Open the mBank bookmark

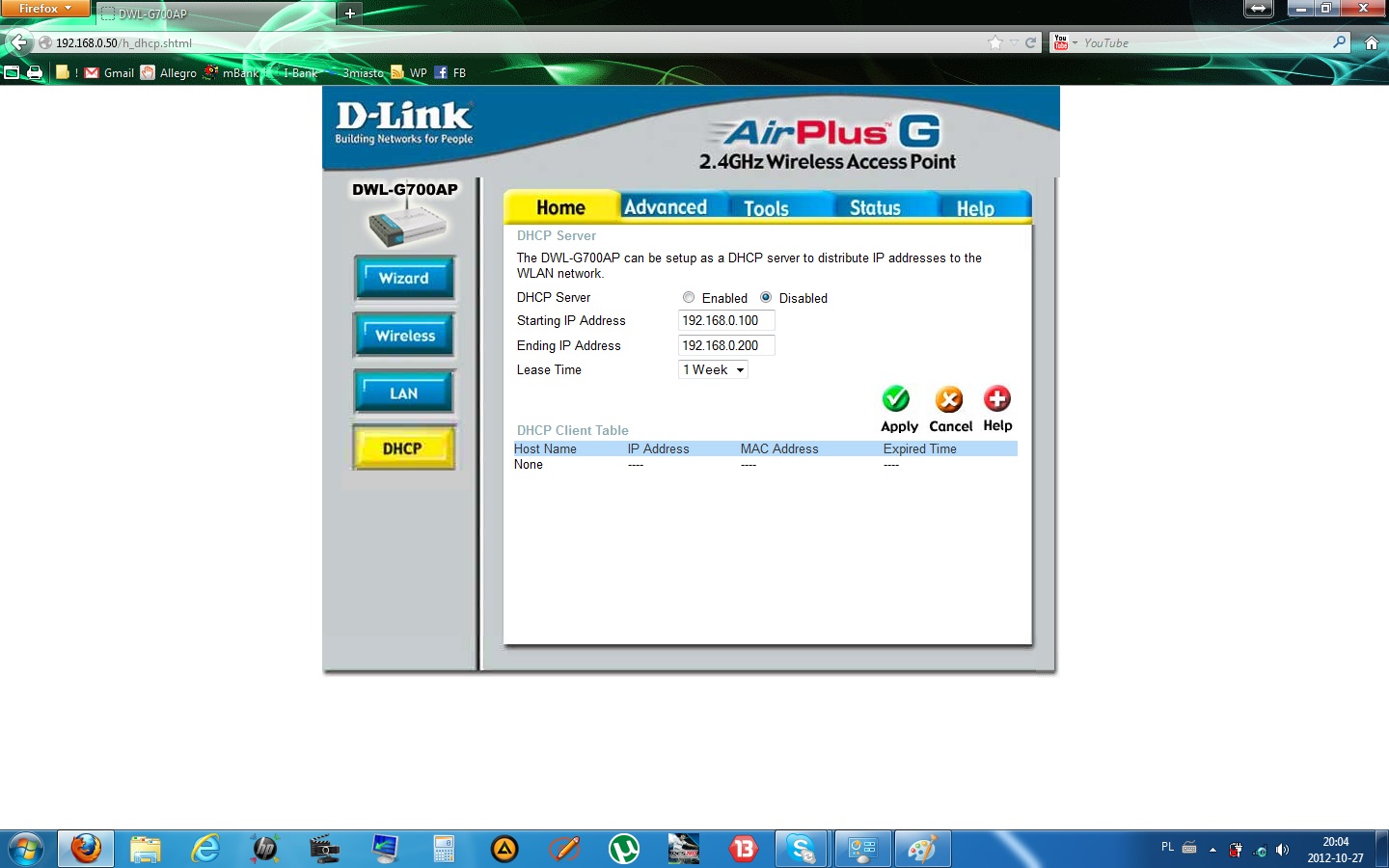click(231, 72)
